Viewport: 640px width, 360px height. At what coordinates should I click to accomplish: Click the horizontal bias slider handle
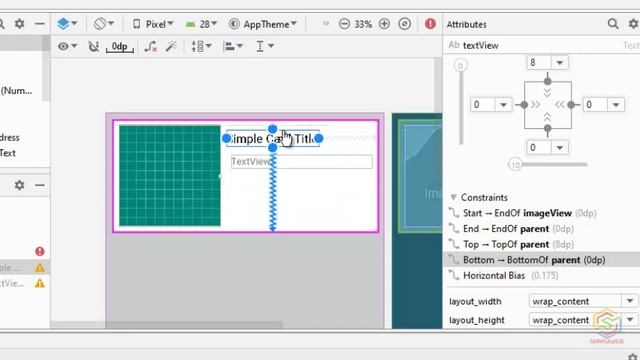coord(516,164)
